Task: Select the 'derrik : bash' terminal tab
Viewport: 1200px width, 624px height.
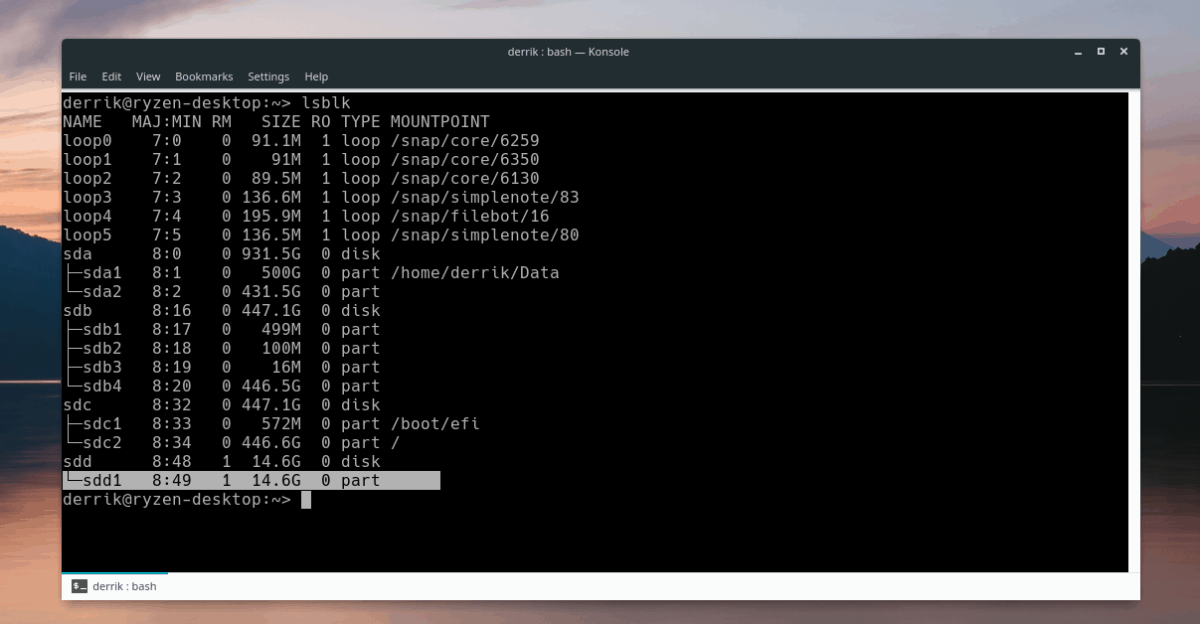Action: click(x=115, y=586)
